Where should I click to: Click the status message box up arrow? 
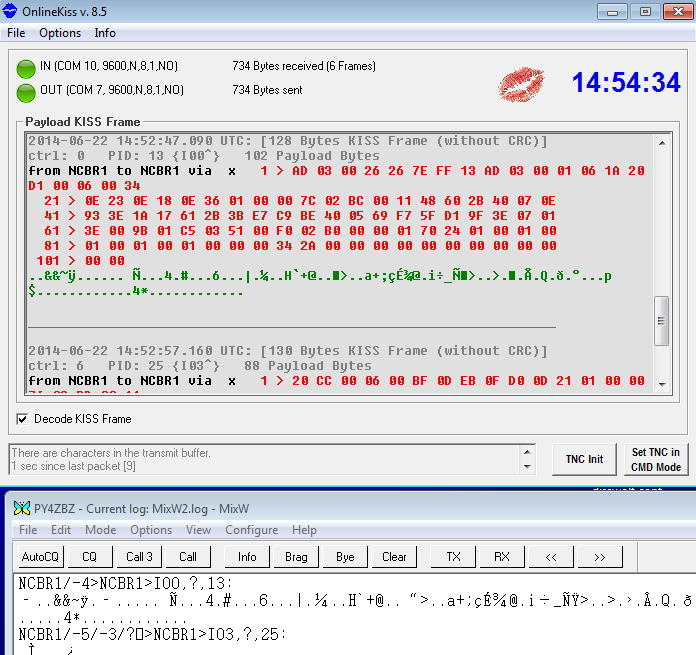pyautogui.click(x=527, y=452)
